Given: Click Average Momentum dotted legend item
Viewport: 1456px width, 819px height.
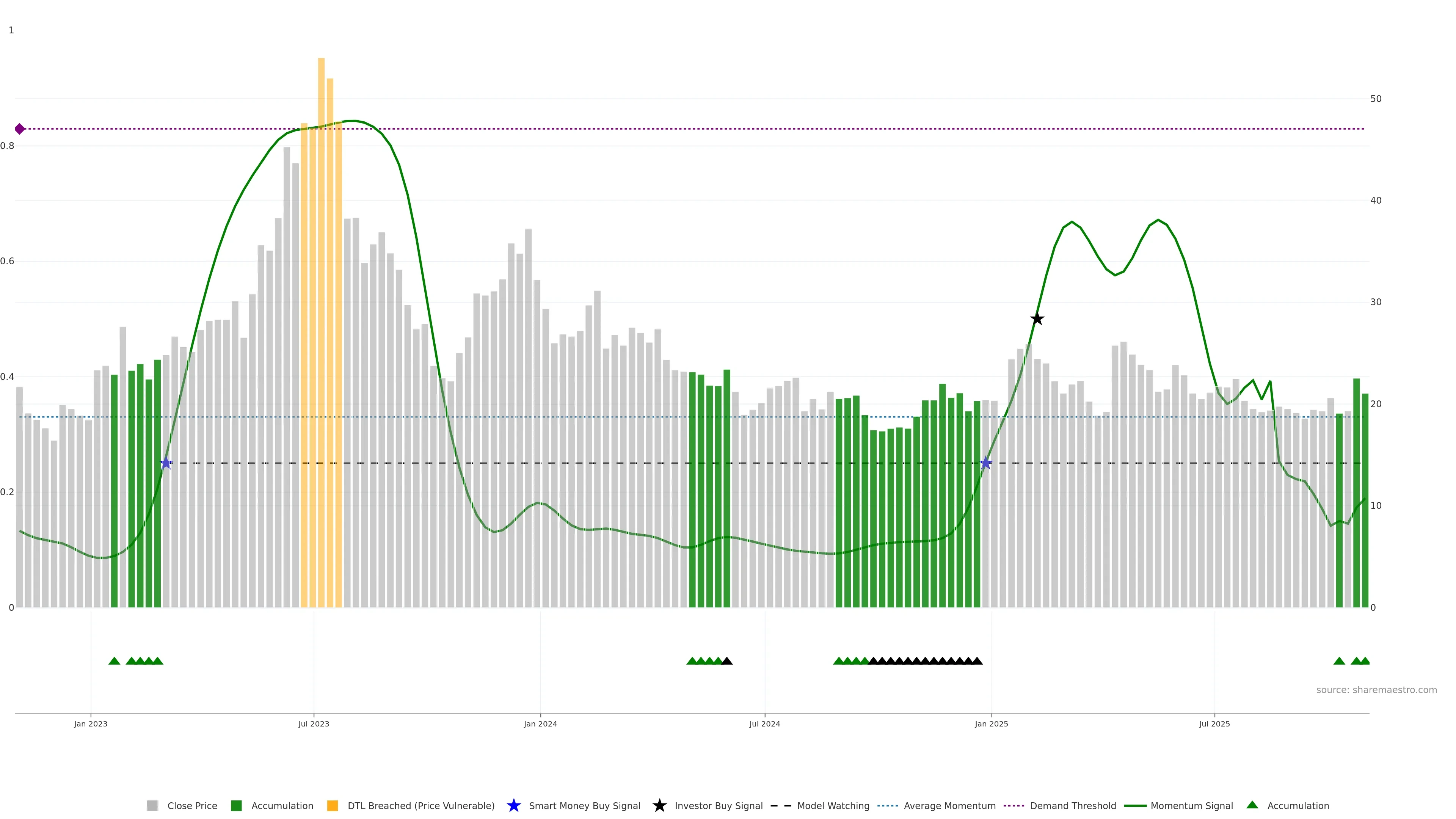Looking at the screenshot, I should point(887,805).
